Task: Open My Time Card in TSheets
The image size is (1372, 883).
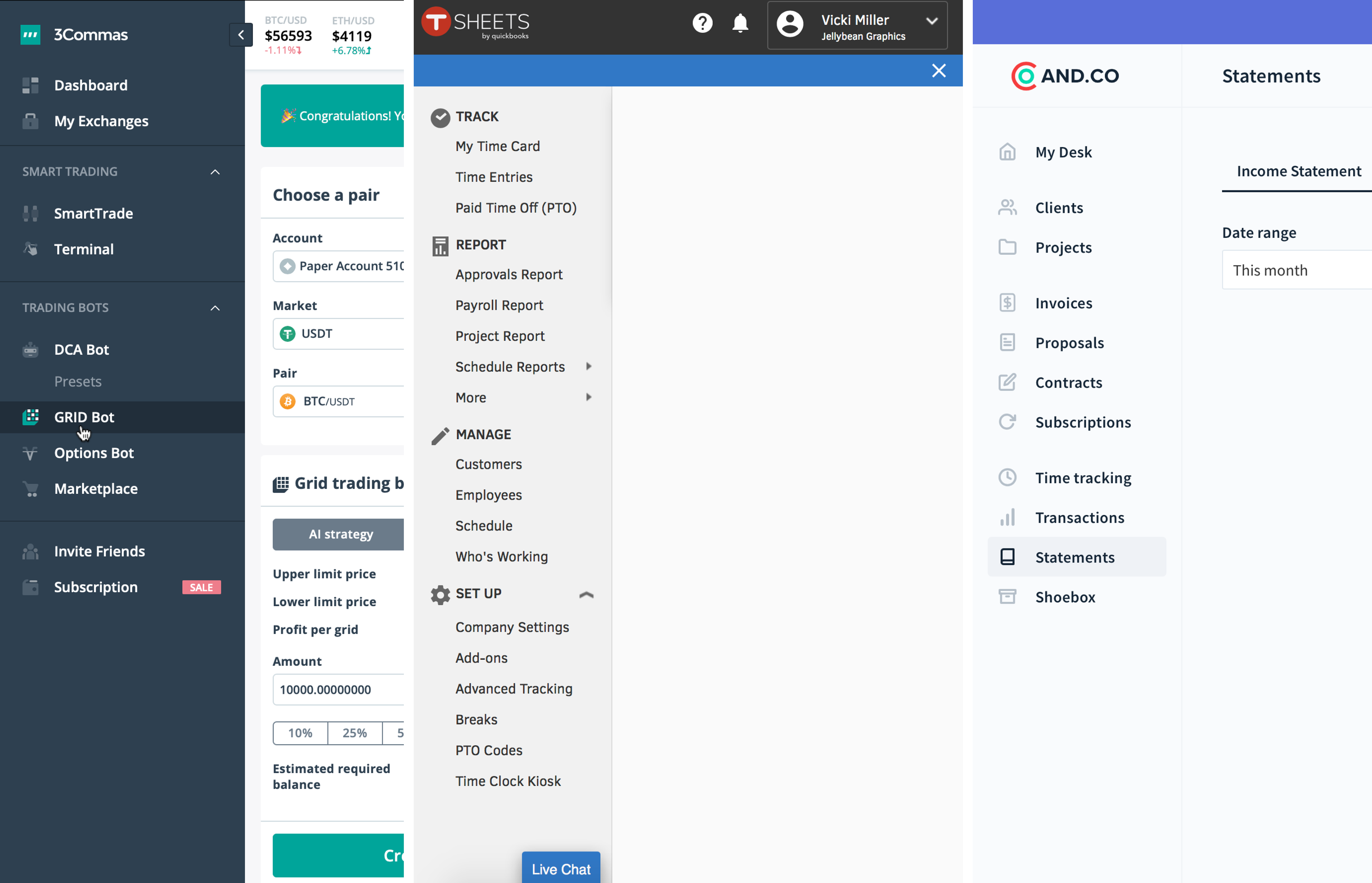Action: tap(497, 146)
